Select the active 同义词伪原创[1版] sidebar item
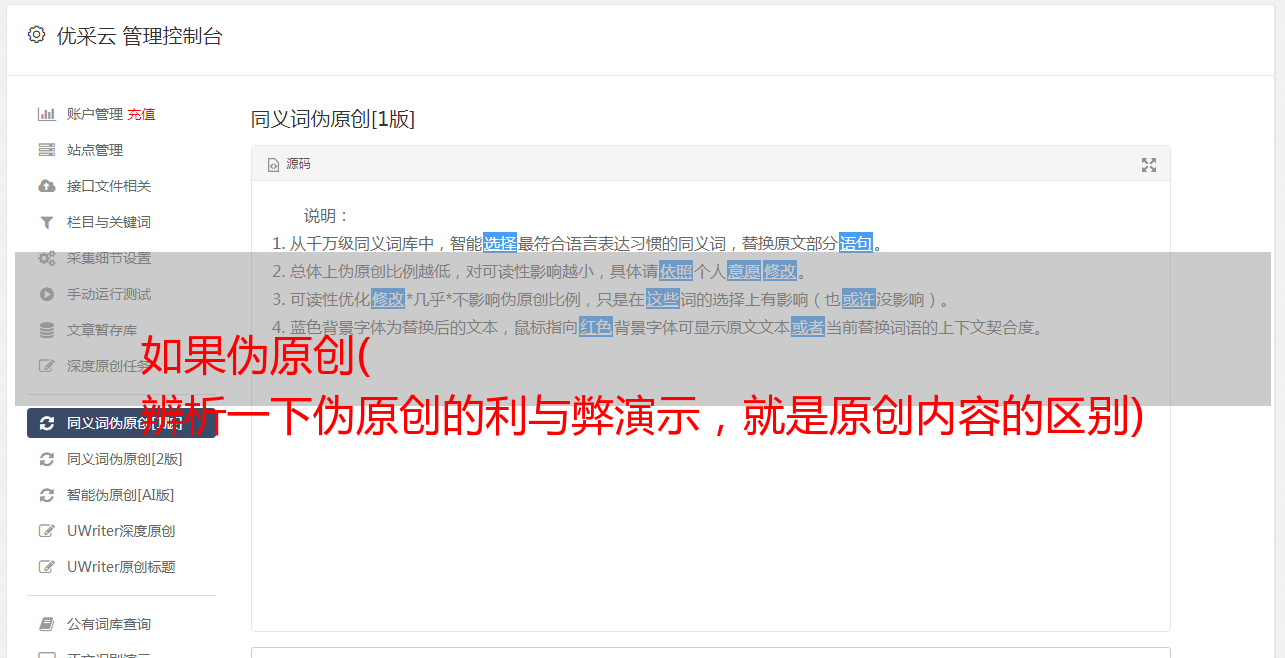The image size is (1285, 658). pyautogui.click(x=122, y=423)
